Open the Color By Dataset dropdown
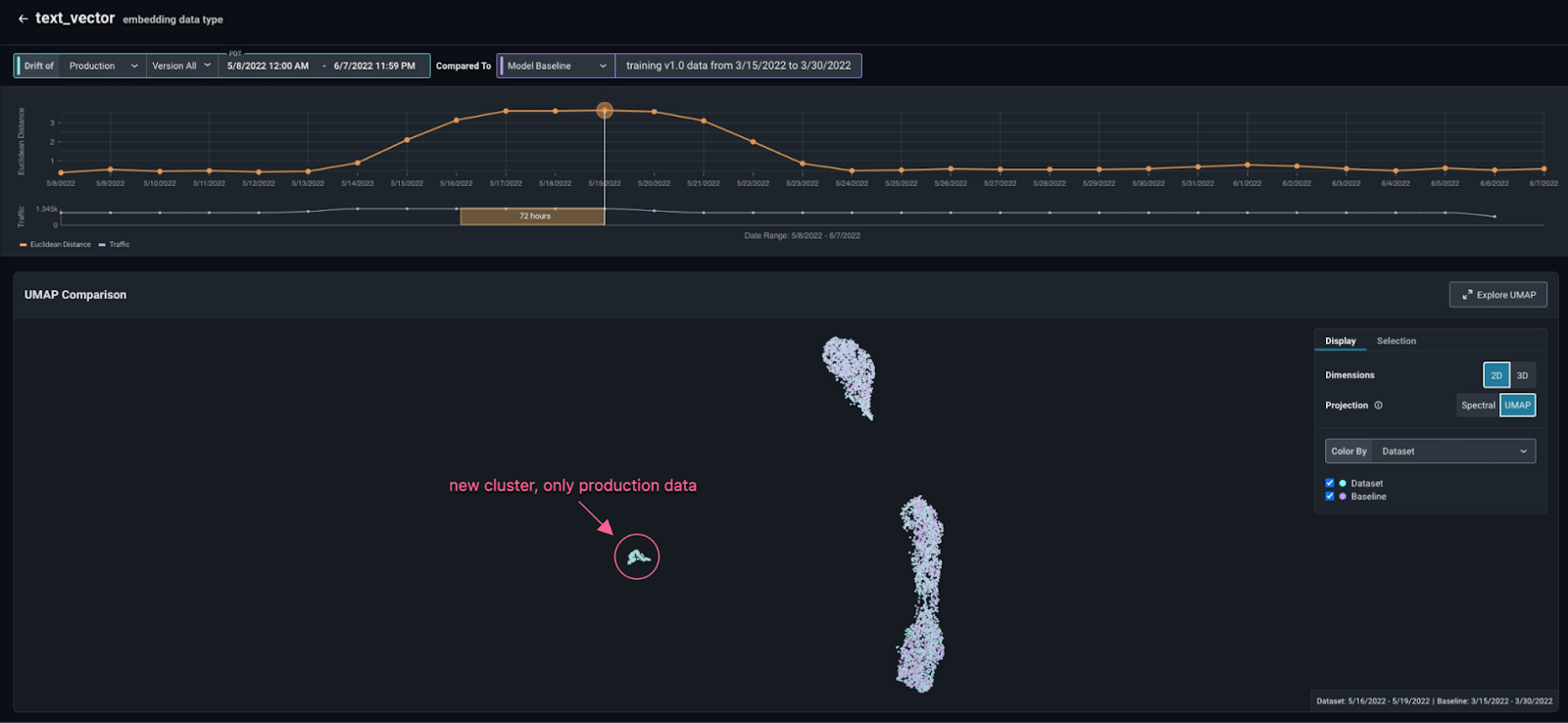The width and height of the screenshot is (1568, 723). [1430, 451]
